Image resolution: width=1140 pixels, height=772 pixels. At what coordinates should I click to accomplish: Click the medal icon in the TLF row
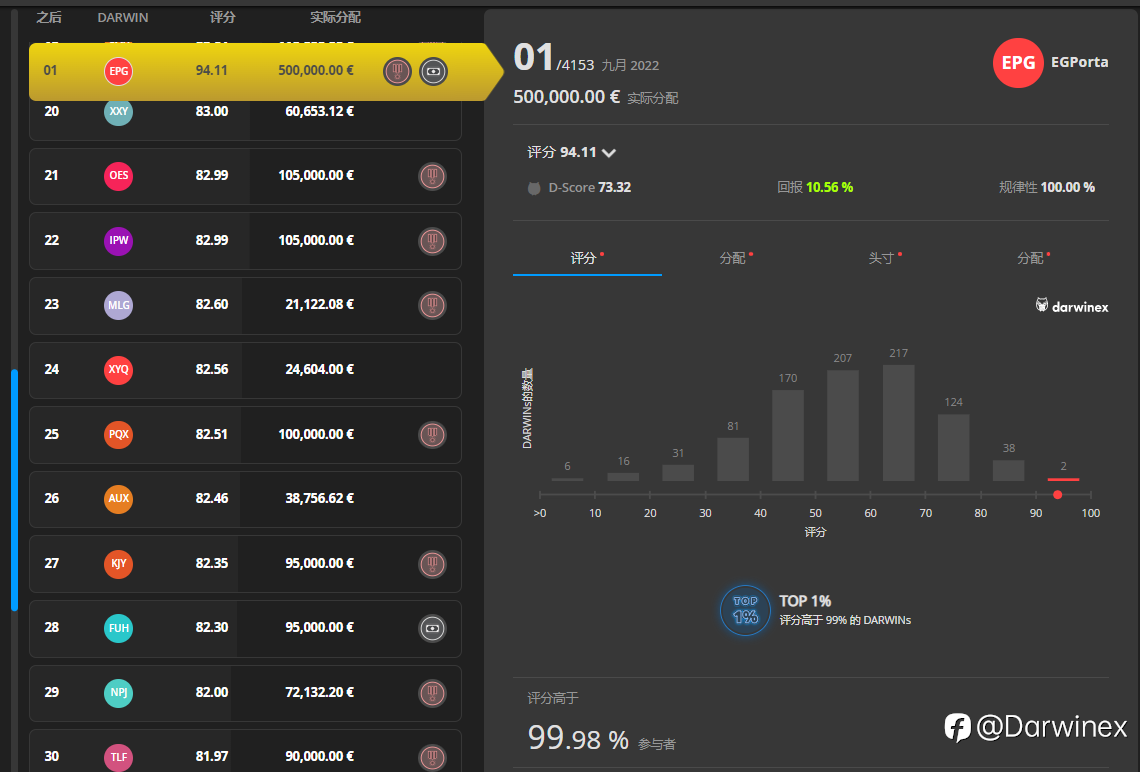click(x=433, y=757)
